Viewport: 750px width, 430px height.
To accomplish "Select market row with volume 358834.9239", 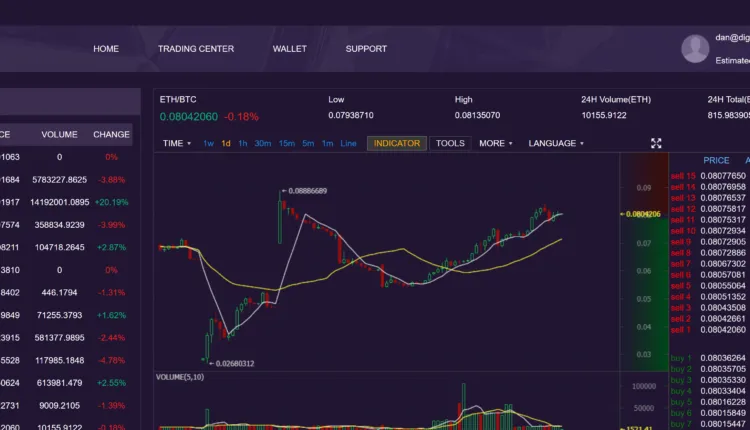I will coord(66,224).
